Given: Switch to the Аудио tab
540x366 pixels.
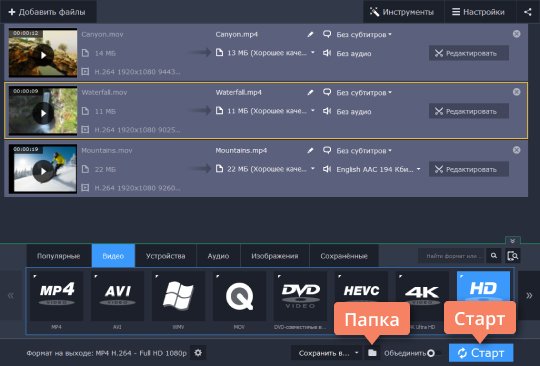Looking at the screenshot, I should click(x=218, y=256).
